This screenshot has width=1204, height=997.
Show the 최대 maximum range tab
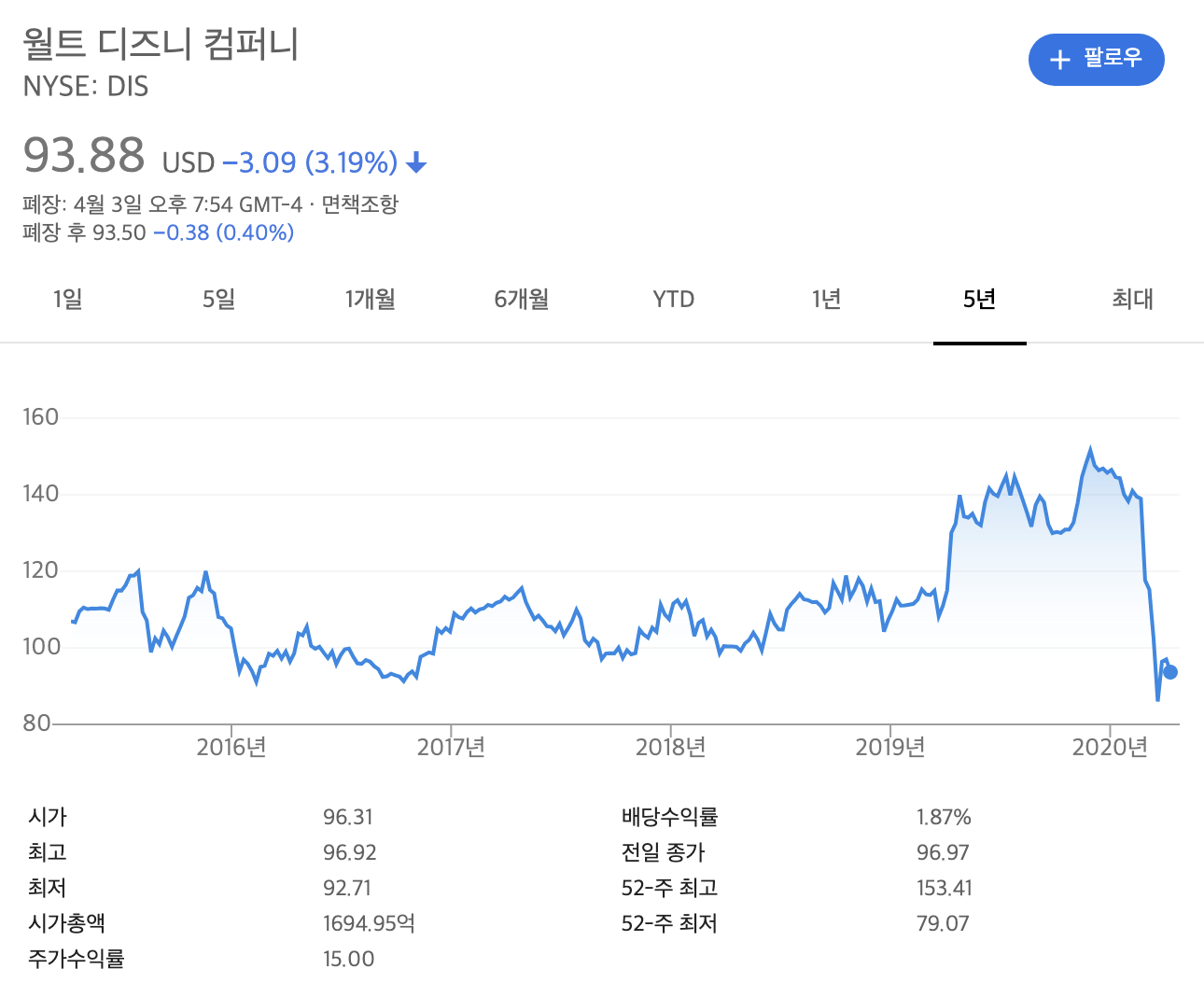click(x=1132, y=299)
